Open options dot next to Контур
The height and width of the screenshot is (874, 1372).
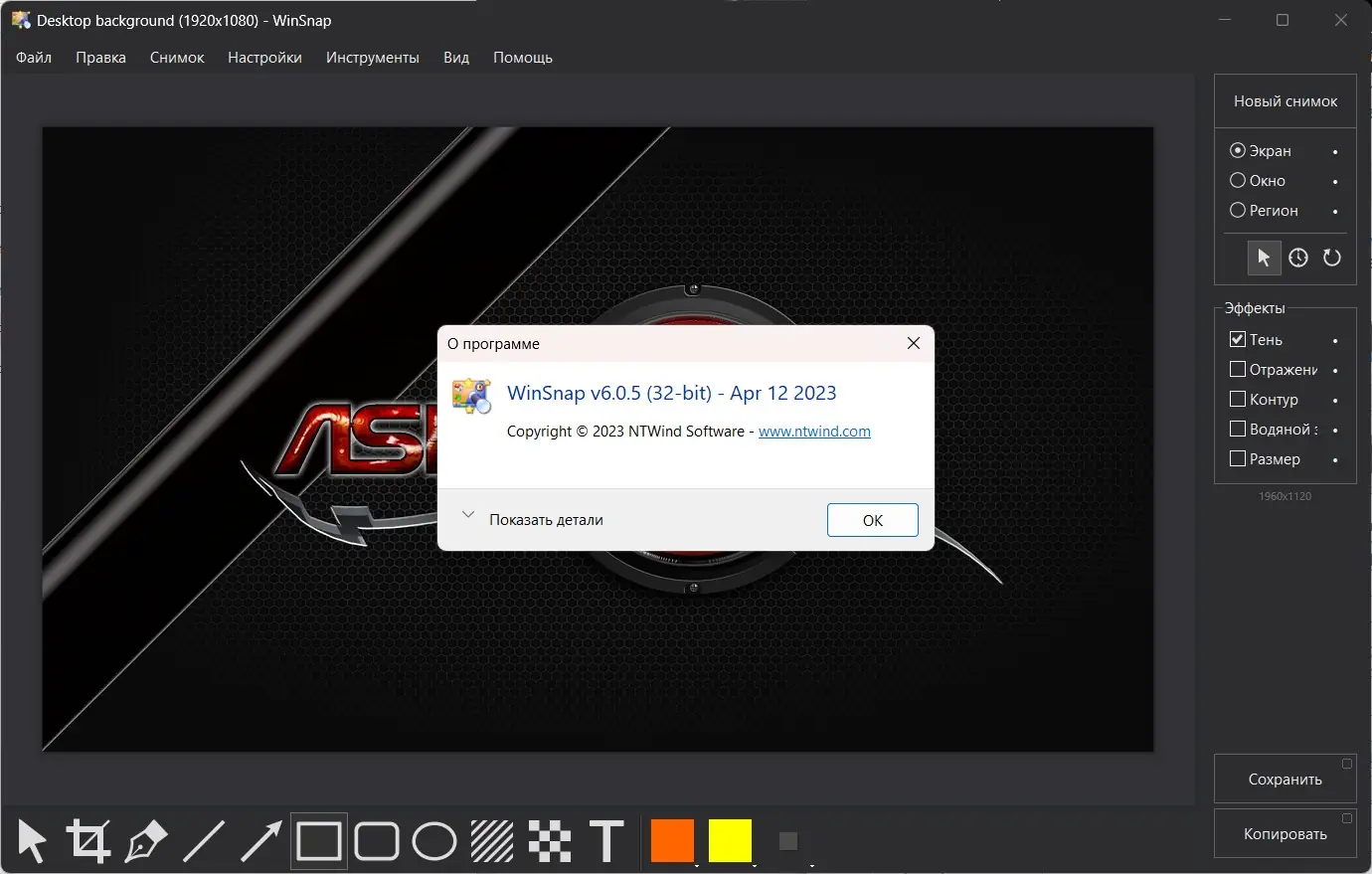pyautogui.click(x=1335, y=401)
